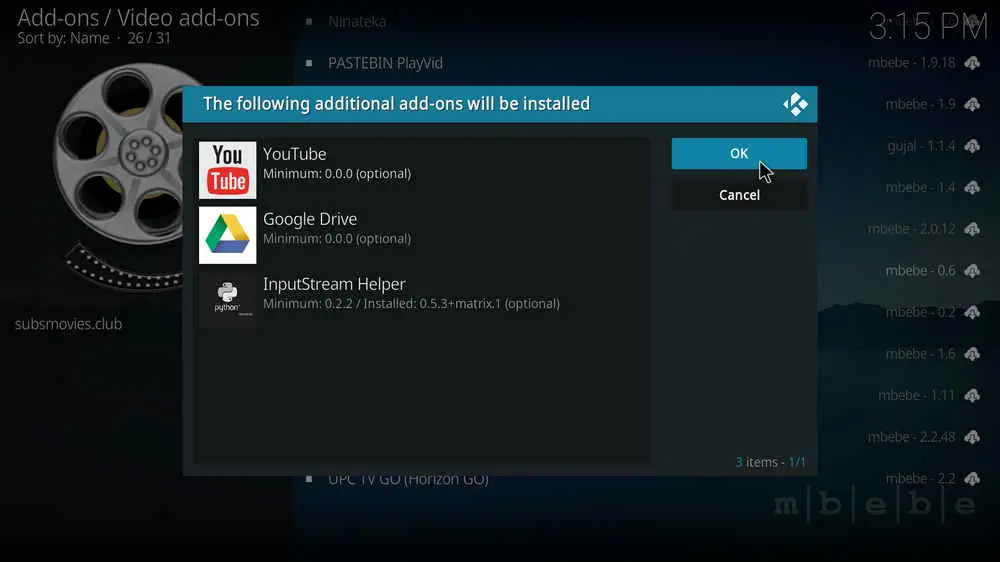Click cloud download icon beside mbebe - 1.4
Image resolution: width=1000 pixels, height=562 pixels.
pyautogui.click(x=972, y=188)
